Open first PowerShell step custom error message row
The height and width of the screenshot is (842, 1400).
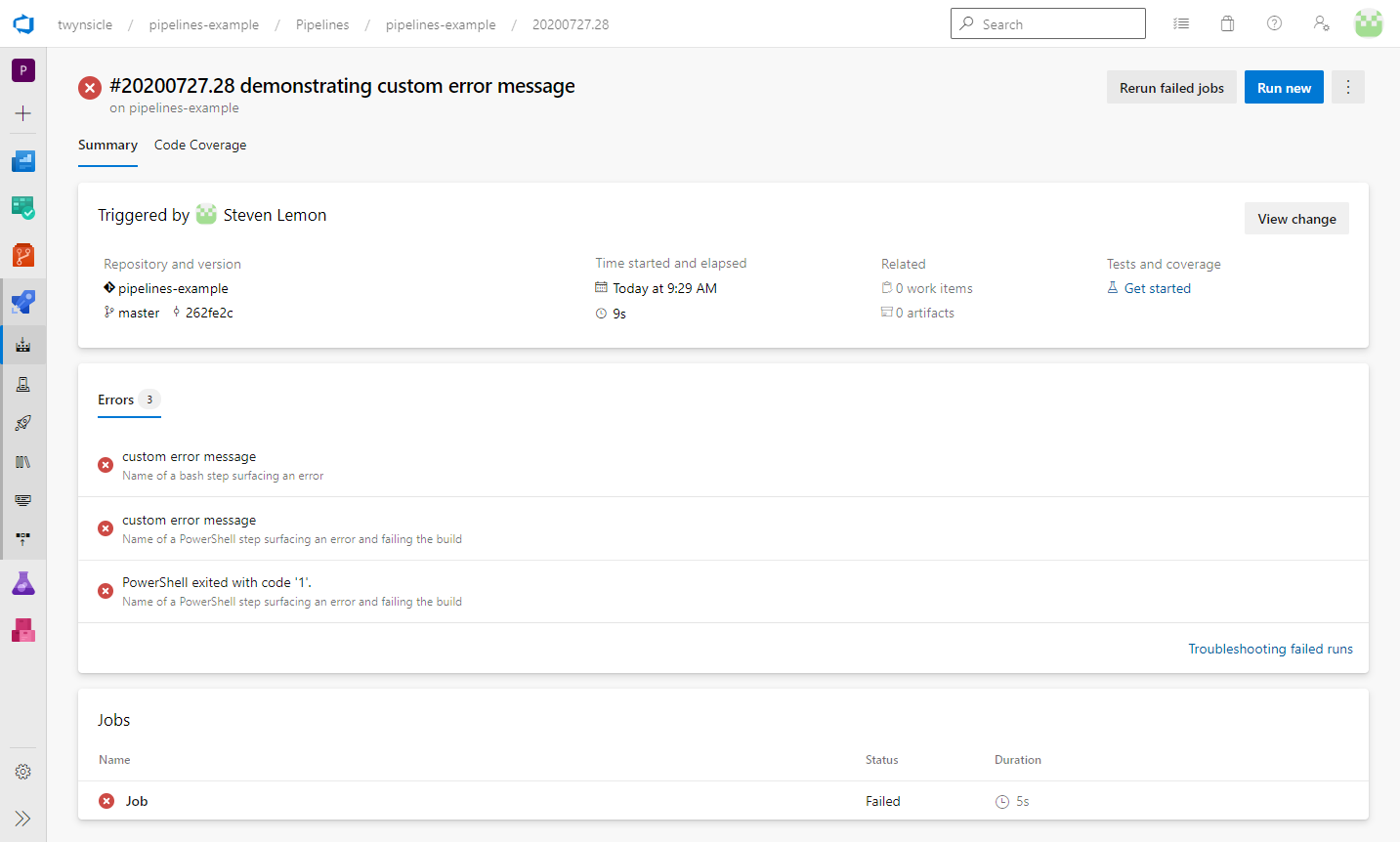(x=723, y=528)
